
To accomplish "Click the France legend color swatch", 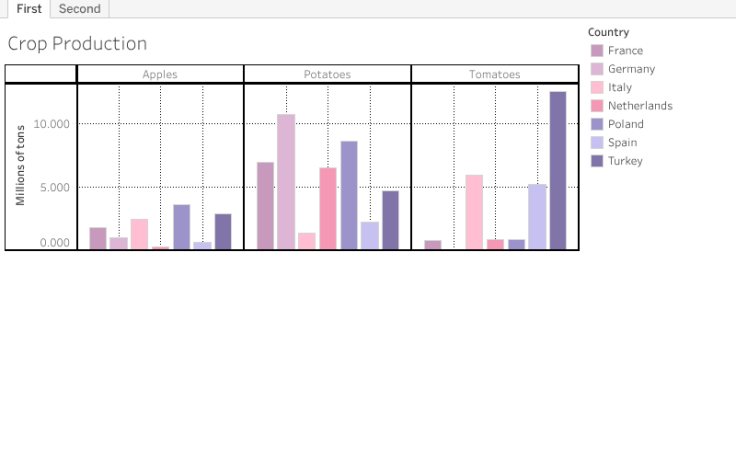I will pyautogui.click(x=597, y=51).
